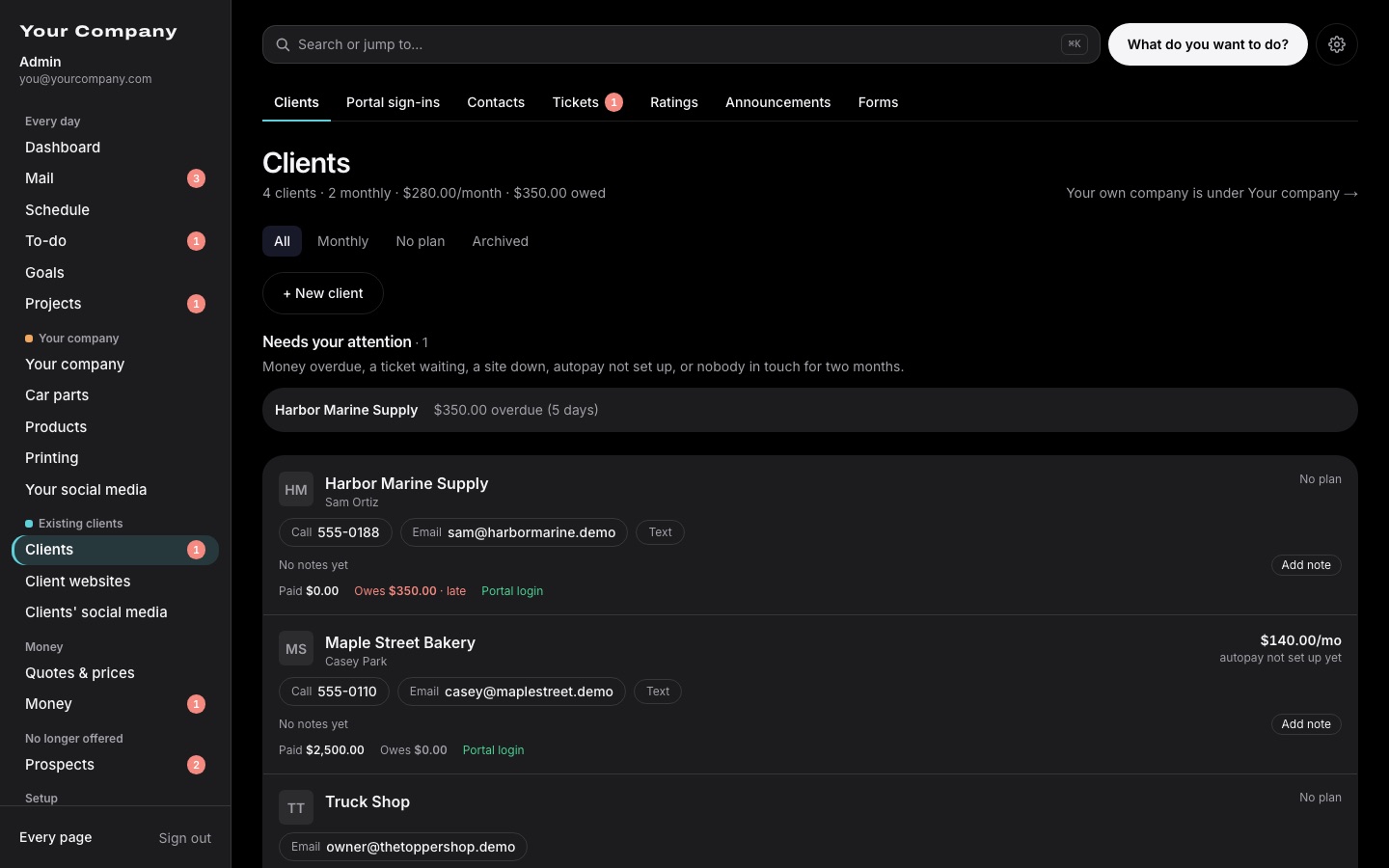This screenshot has height=868, width=1389.
Task: Focus the Search or jump to field
Action: tap(681, 44)
